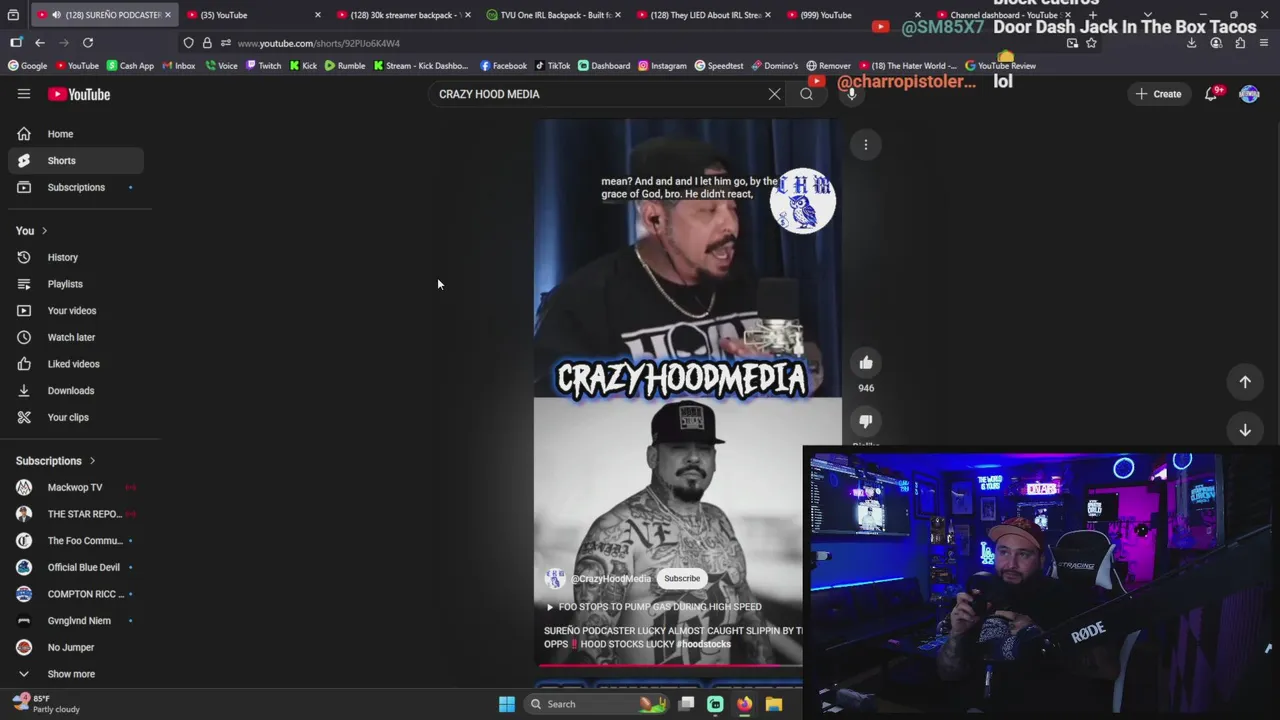This screenshot has height=720, width=1280.
Task: Open the CrazyHoodMedia channel avatar
Action: [x=555, y=579]
